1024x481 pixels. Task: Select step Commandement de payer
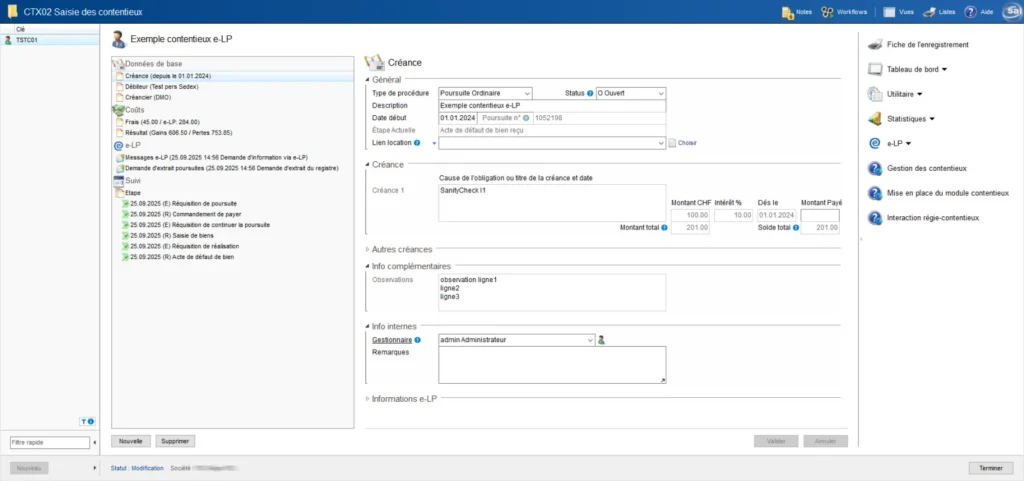[x=185, y=214]
